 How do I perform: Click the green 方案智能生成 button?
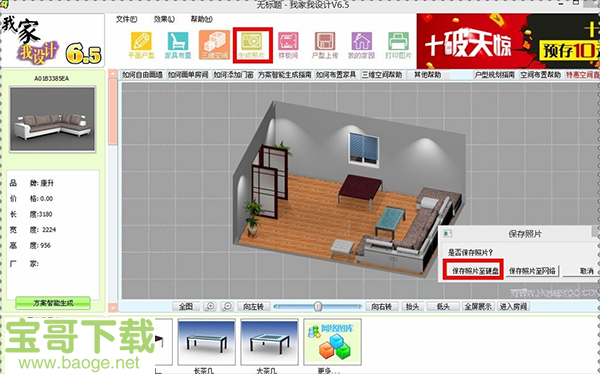(x=53, y=303)
